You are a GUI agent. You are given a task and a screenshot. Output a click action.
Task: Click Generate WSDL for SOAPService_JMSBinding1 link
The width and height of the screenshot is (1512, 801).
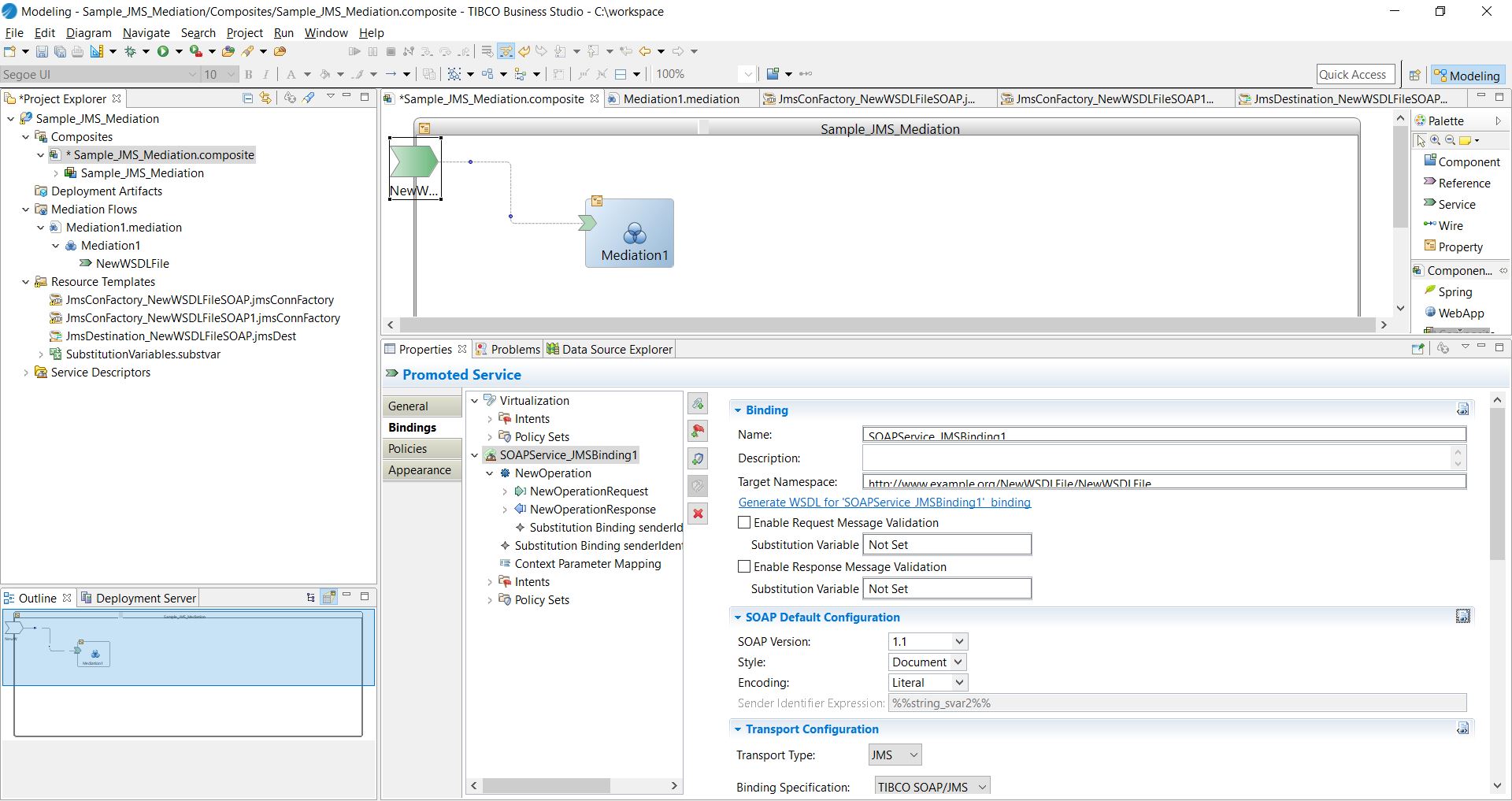coord(884,502)
